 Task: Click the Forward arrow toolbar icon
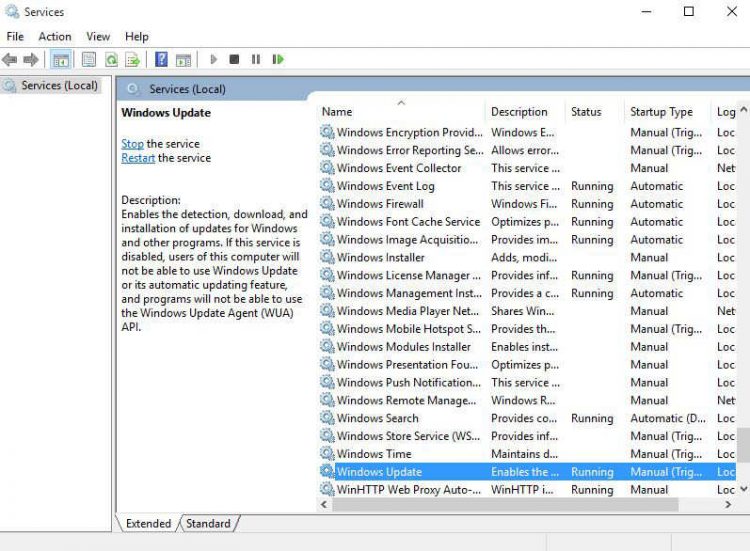pyautogui.click(x=31, y=60)
